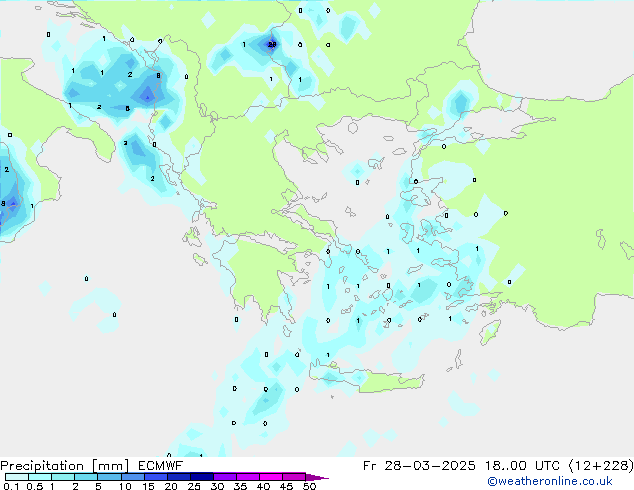Screen dimensions: 634x490
Task: Click the '(12+228)' forecast offset text
Action: [601, 466]
